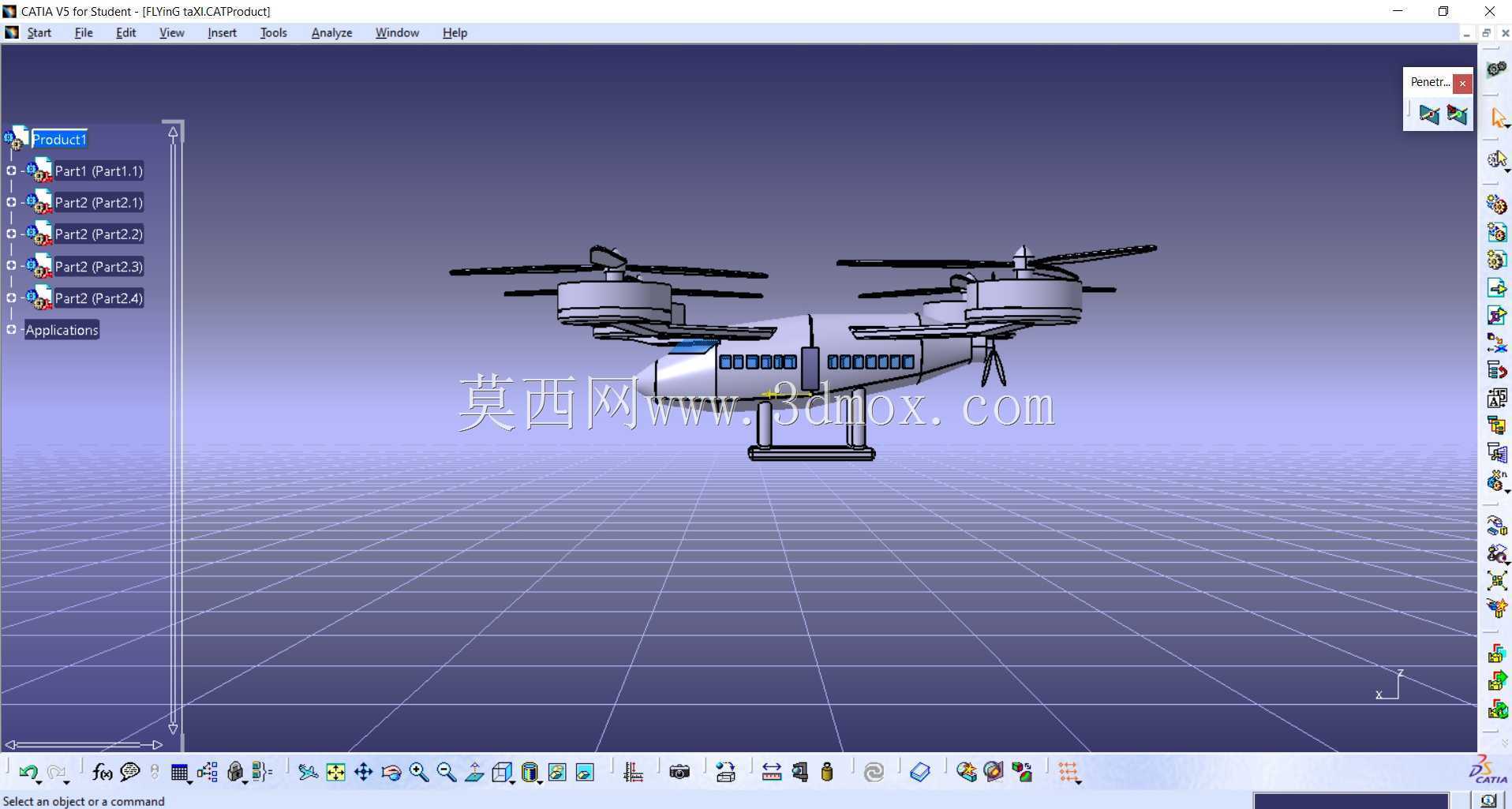Image resolution: width=1512 pixels, height=809 pixels.
Task: Click the Apply Material book icon
Action: pyautogui.click(x=920, y=772)
